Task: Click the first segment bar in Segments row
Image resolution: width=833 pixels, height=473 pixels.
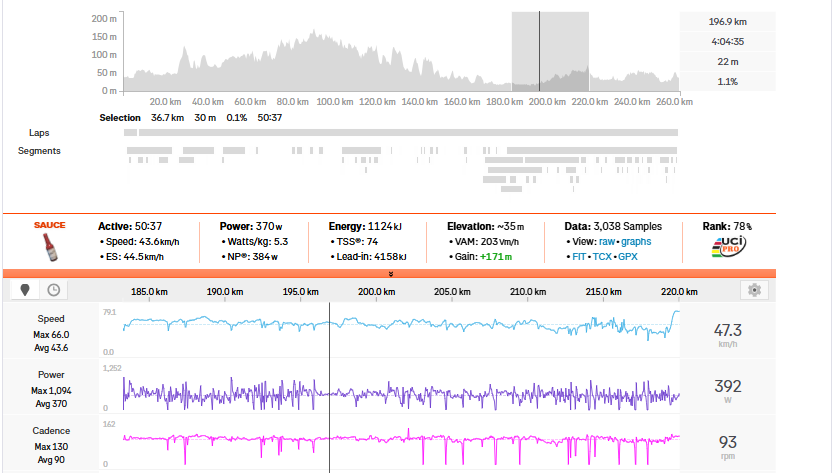Action: 150,150
